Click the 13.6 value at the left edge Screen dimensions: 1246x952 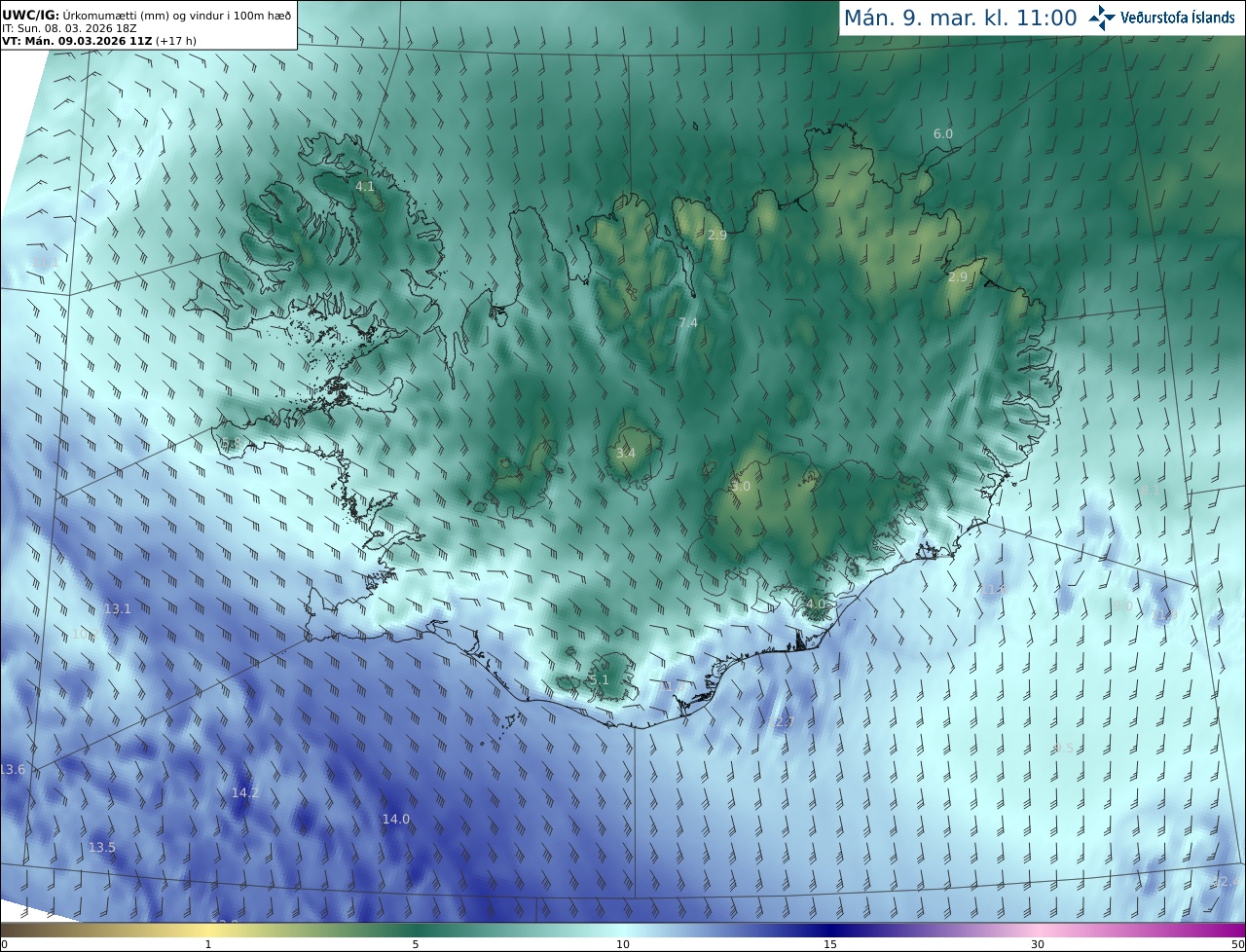(13, 769)
